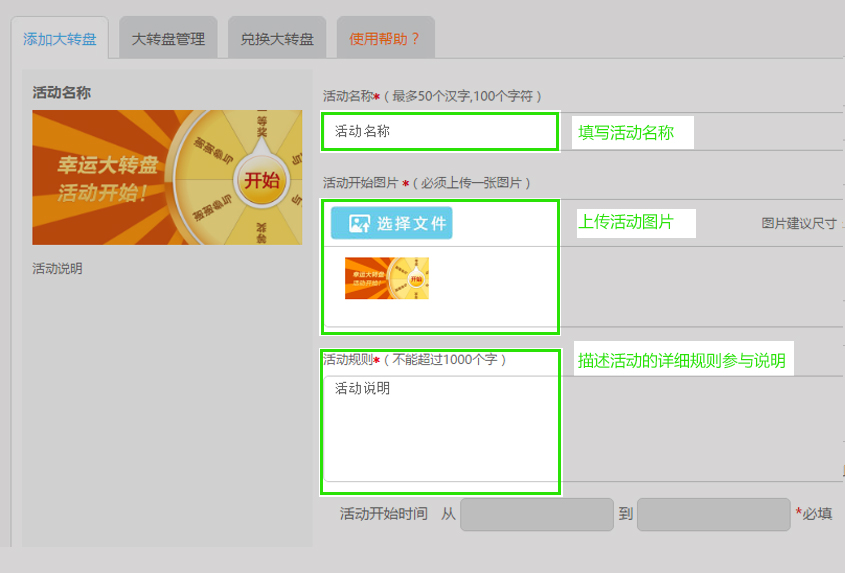Click inside the 活动规则 text area
845x573 pixels.
pyautogui.click(x=439, y=428)
